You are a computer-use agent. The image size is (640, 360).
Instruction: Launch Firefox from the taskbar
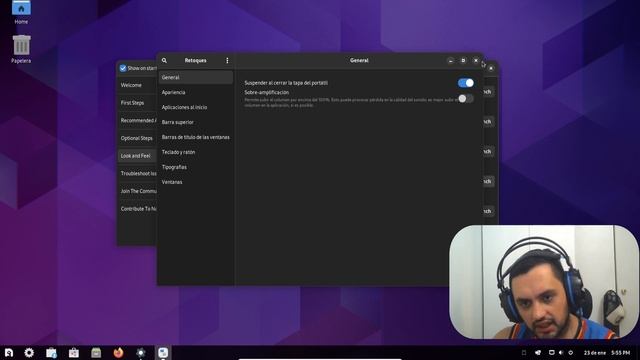click(x=118, y=353)
